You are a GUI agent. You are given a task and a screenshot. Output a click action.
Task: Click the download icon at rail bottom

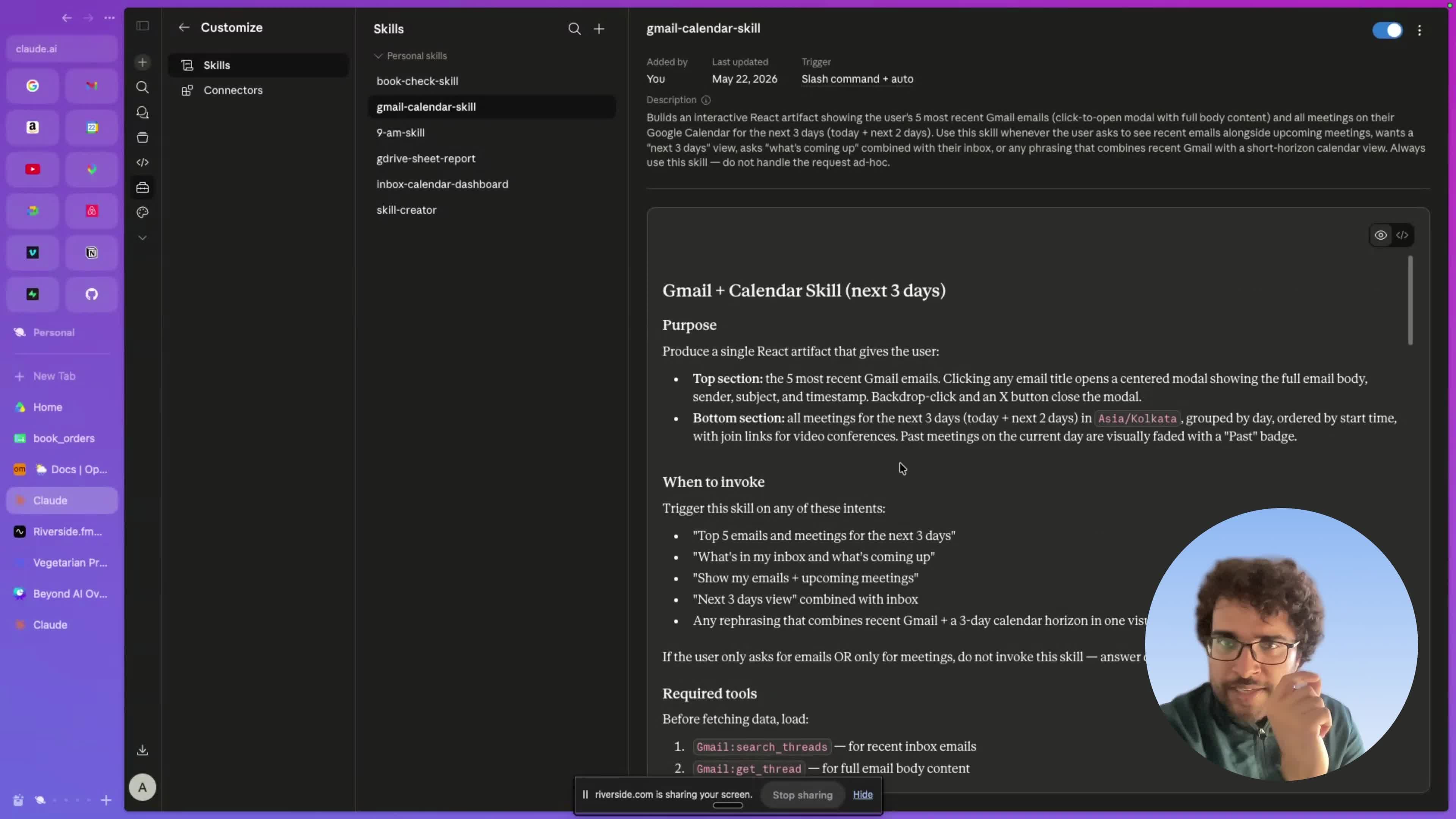pos(143,750)
